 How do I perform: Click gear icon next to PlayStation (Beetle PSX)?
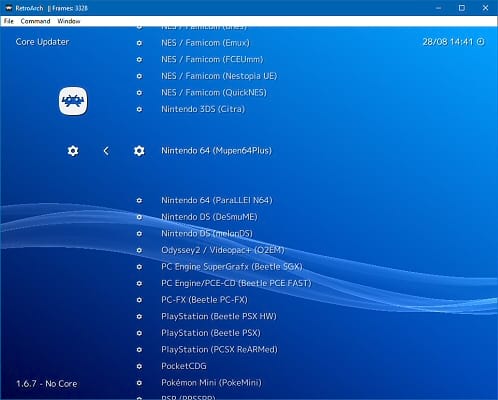(139, 333)
